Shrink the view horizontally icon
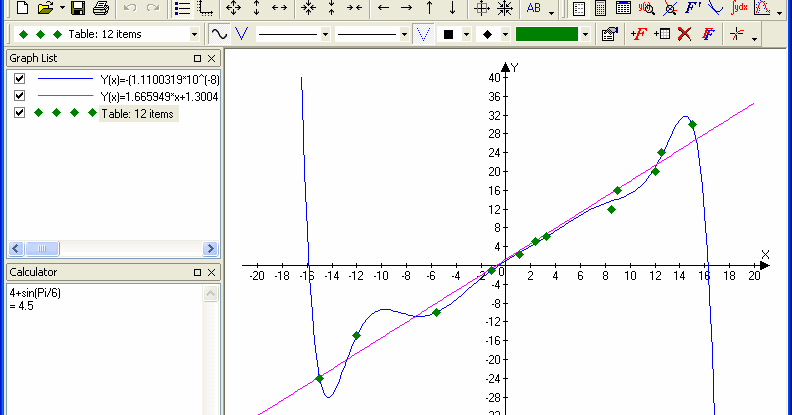Image resolution: width=792 pixels, height=415 pixels. pos(355,8)
